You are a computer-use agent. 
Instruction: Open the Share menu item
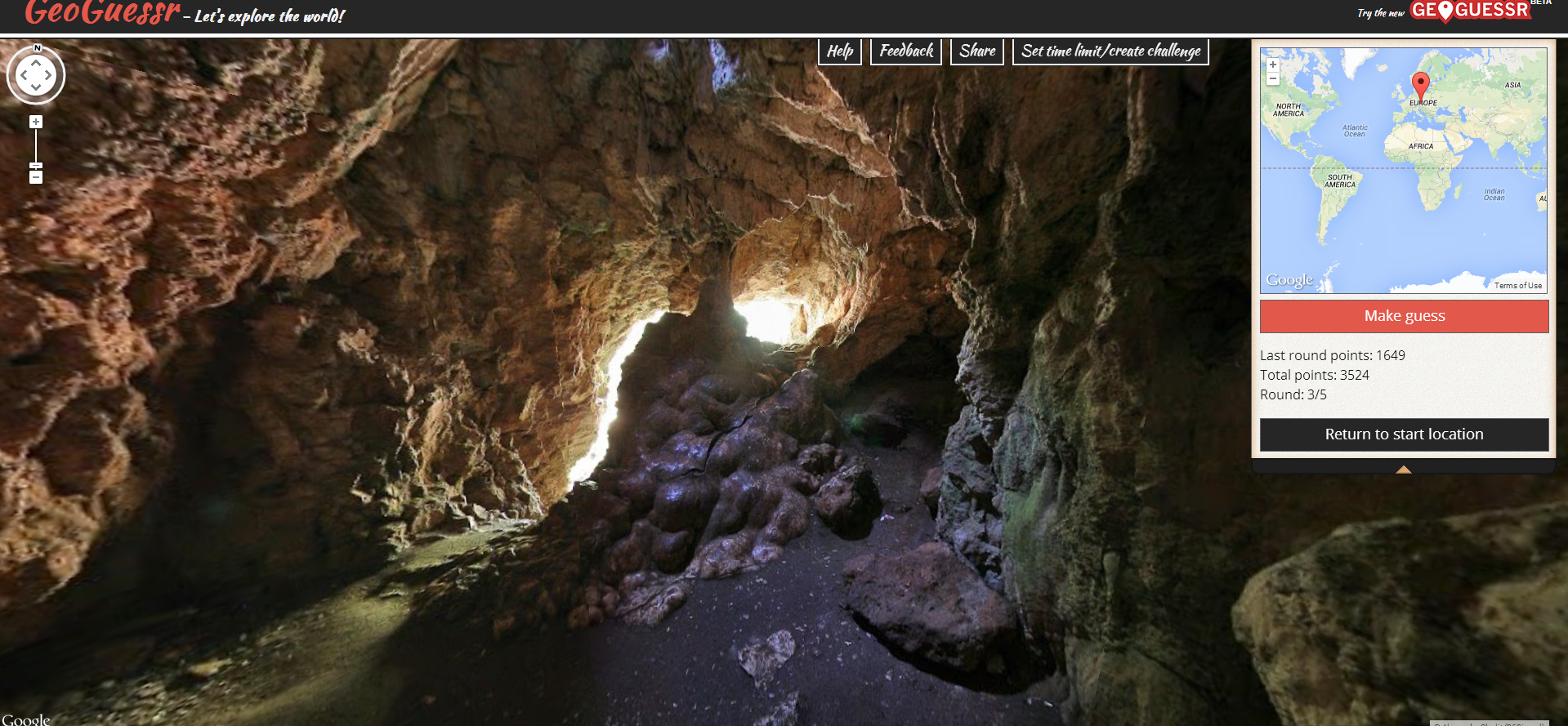tap(977, 51)
